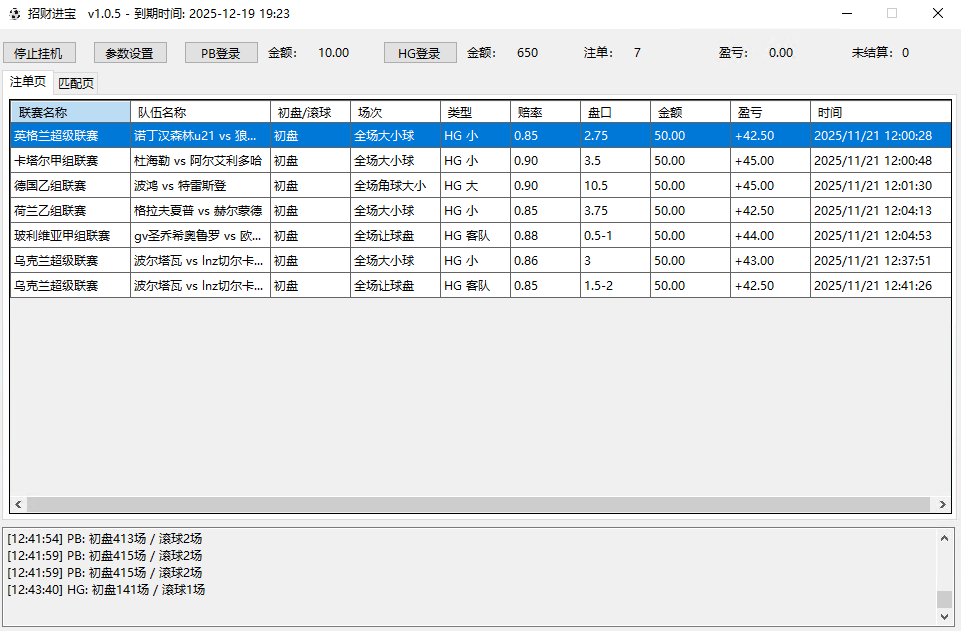Screen dimensions: 961x631
Task: Click the 联赛名称 column header
Action: pyautogui.click(x=69, y=110)
